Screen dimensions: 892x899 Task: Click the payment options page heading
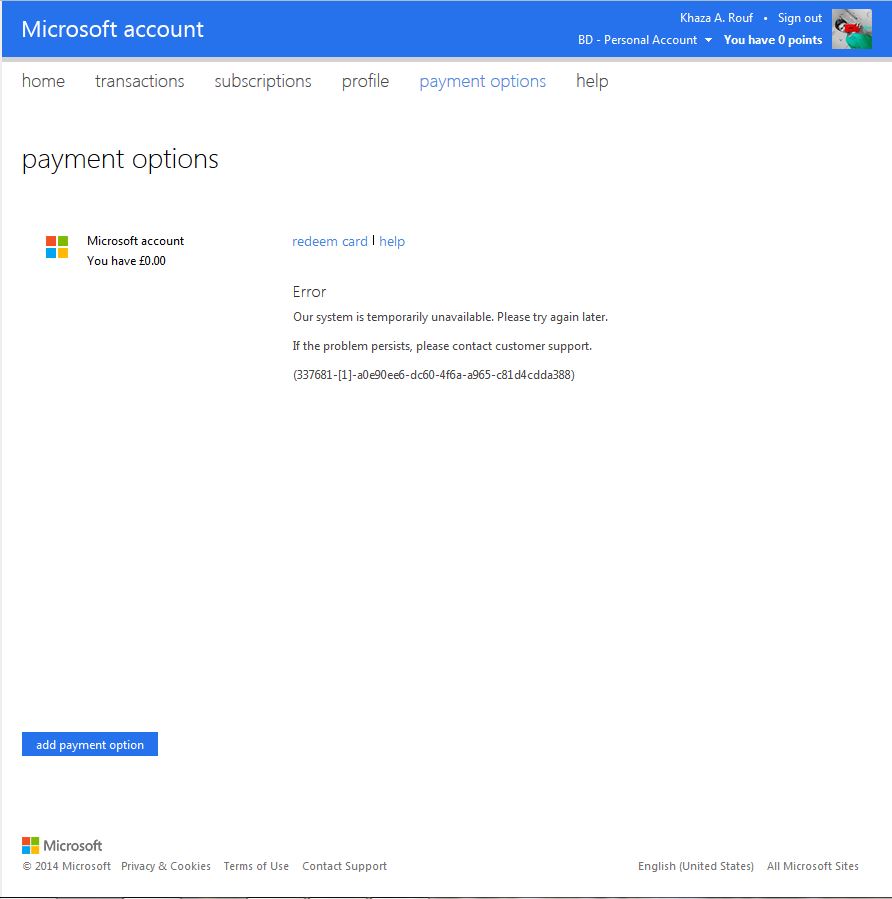coord(120,159)
